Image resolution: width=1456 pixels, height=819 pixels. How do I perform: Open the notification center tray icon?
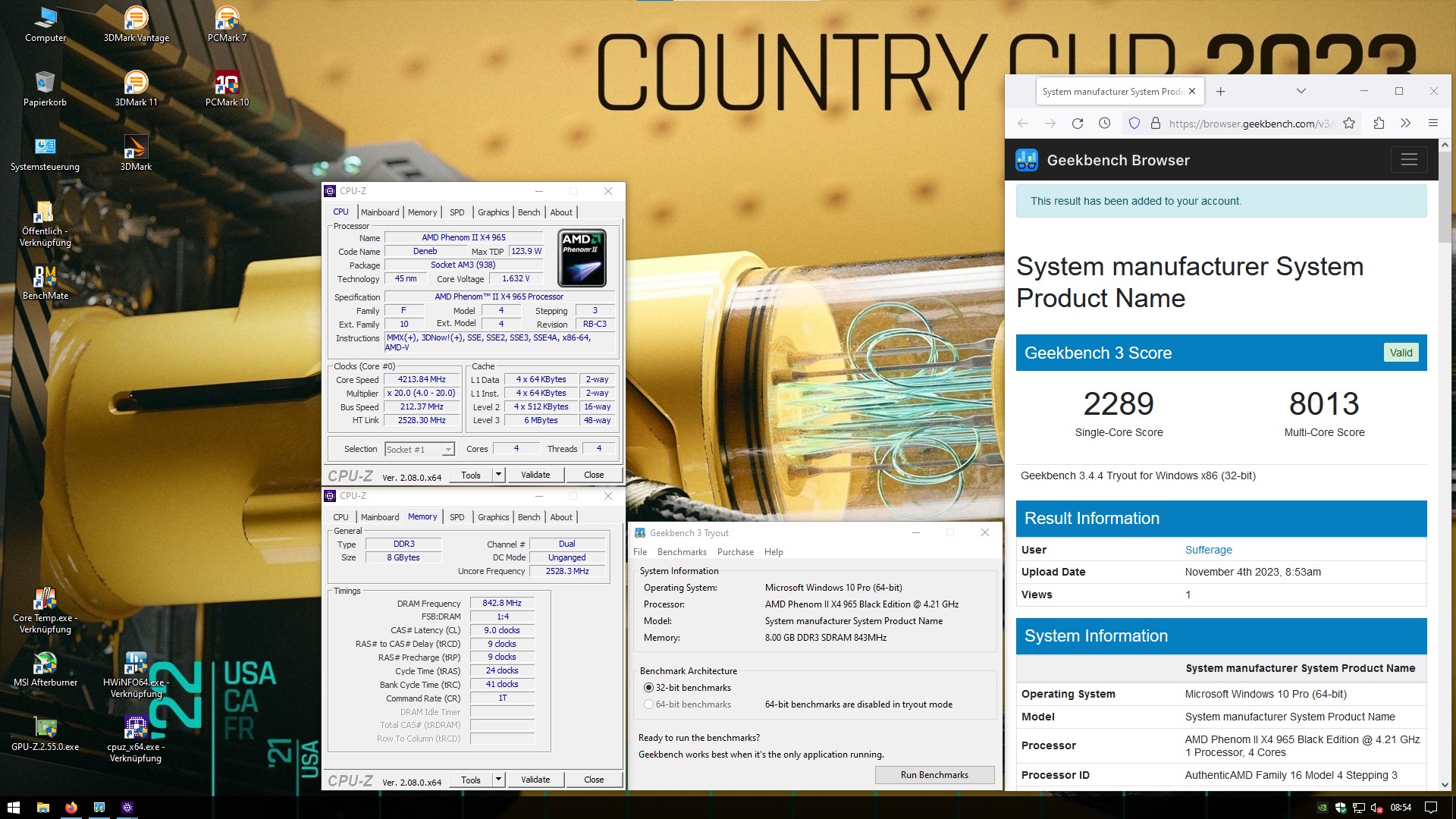coord(1431,808)
